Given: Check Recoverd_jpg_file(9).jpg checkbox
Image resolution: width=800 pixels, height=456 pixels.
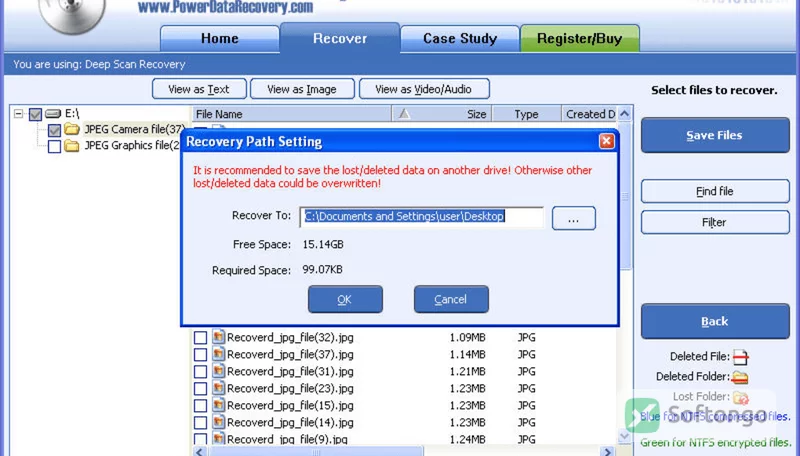Looking at the screenshot, I should (201, 439).
